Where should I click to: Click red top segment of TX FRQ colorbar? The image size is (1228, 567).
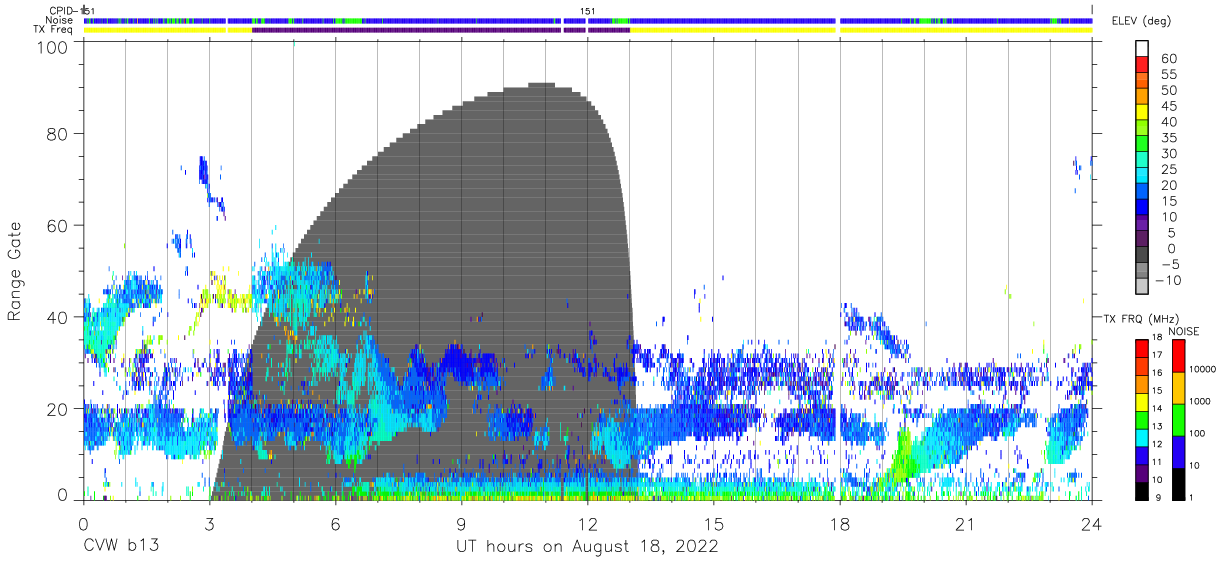[1141, 348]
